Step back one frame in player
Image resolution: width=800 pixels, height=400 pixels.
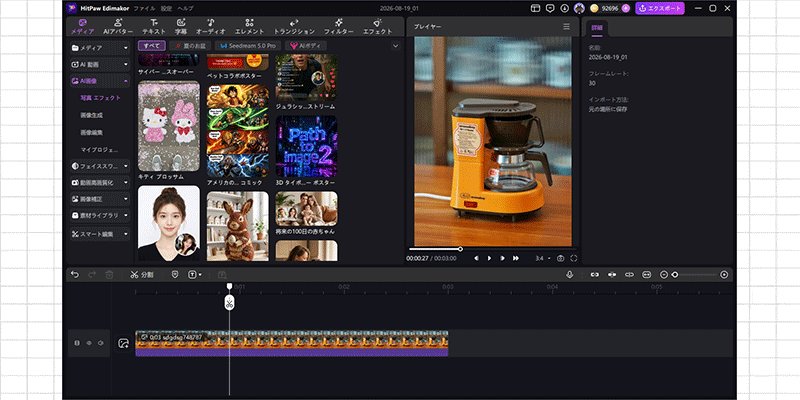coord(476,258)
